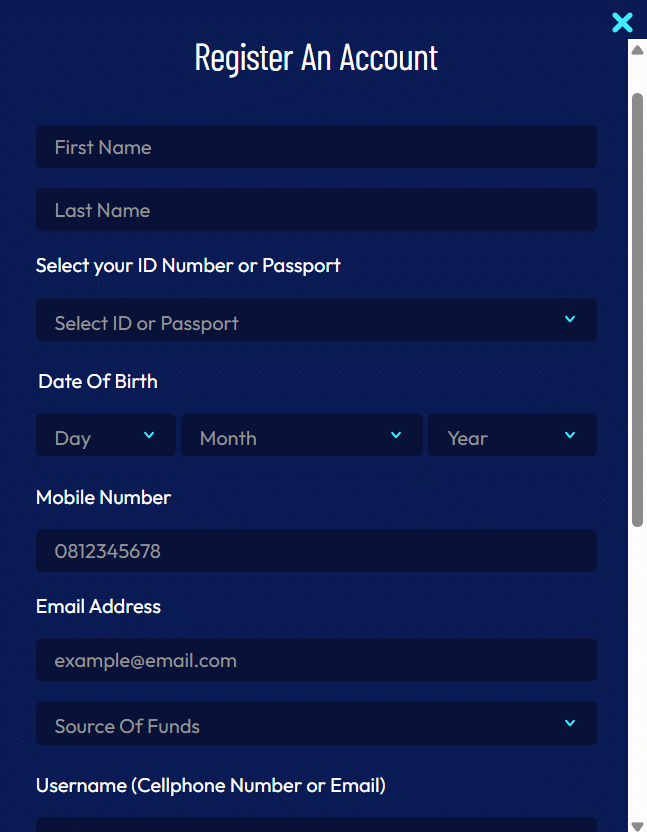The height and width of the screenshot is (832, 647).
Task: Click the Last Name input field
Action: tap(316, 209)
